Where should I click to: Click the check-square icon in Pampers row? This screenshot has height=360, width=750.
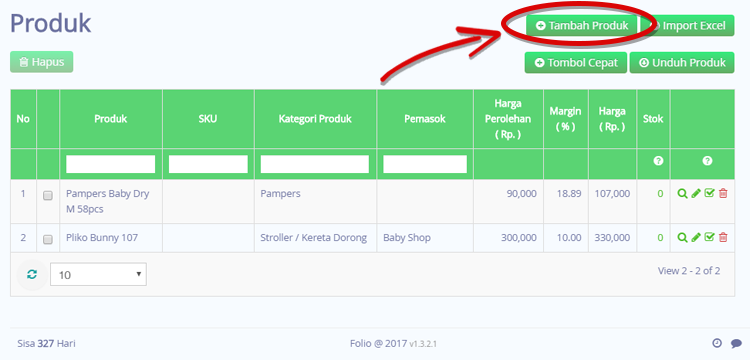[x=709, y=194]
